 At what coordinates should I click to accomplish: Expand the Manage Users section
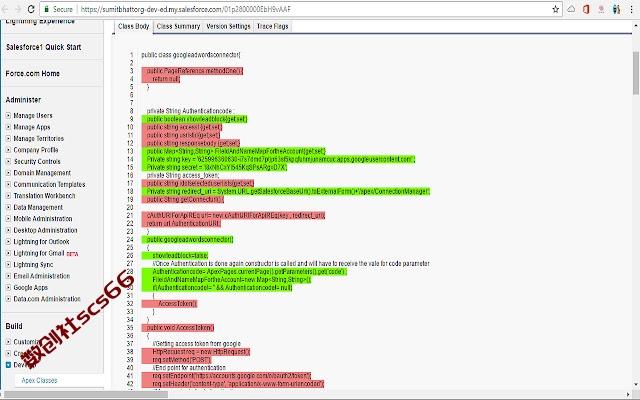(8, 116)
